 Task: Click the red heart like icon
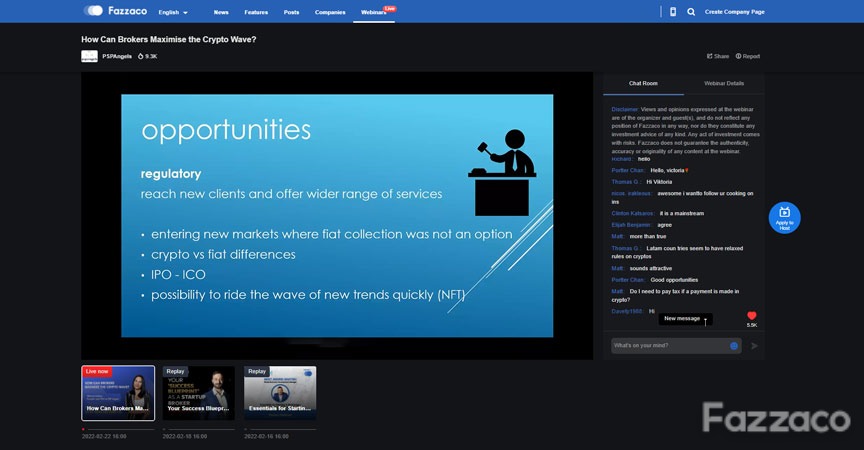752,315
